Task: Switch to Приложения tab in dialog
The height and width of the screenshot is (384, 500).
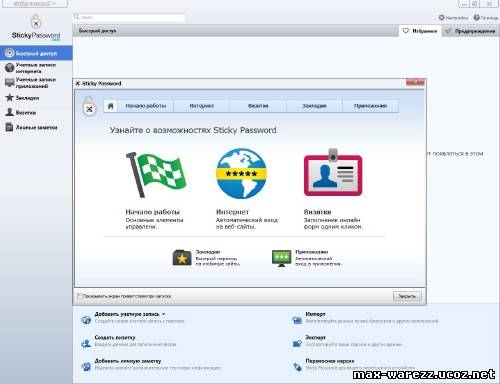Action: pos(370,106)
